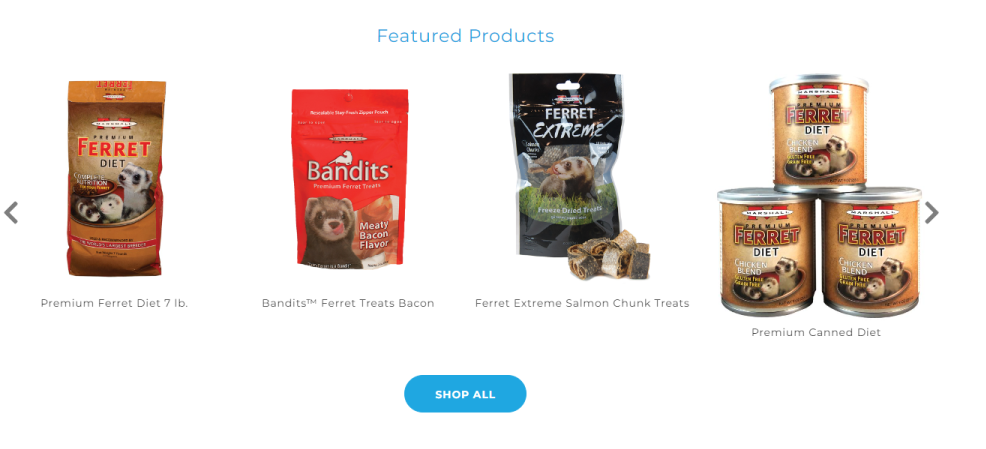
Task: Select the red Bandits treats pouch image
Action: tap(349, 179)
